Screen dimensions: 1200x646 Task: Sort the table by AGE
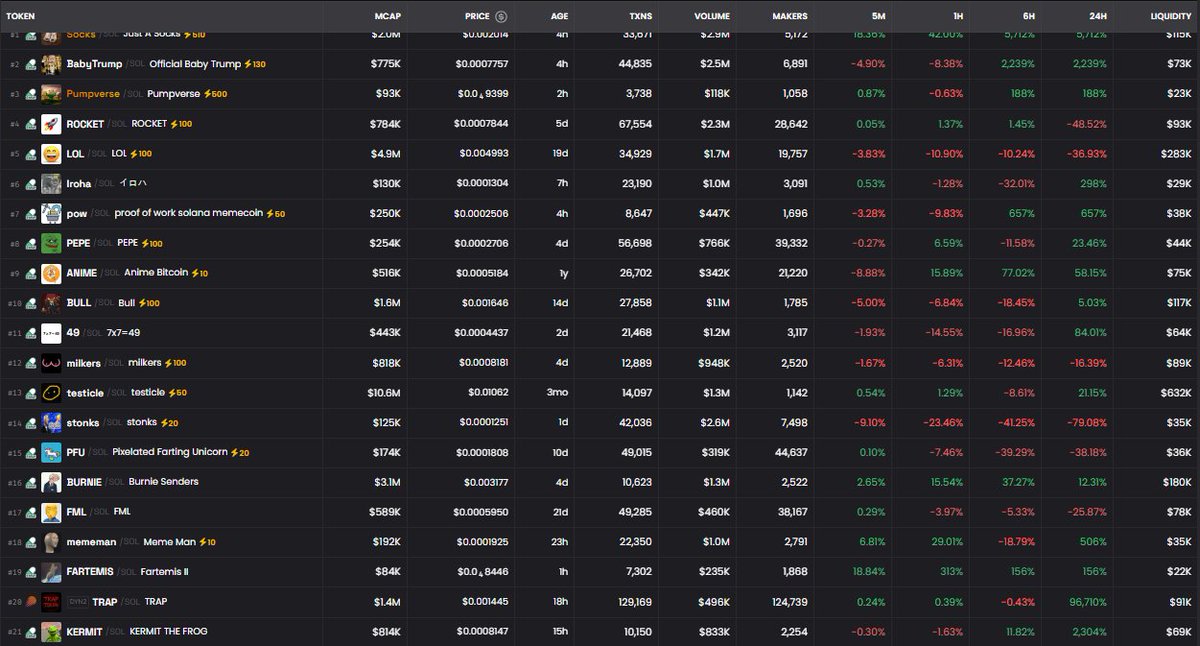(559, 17)
